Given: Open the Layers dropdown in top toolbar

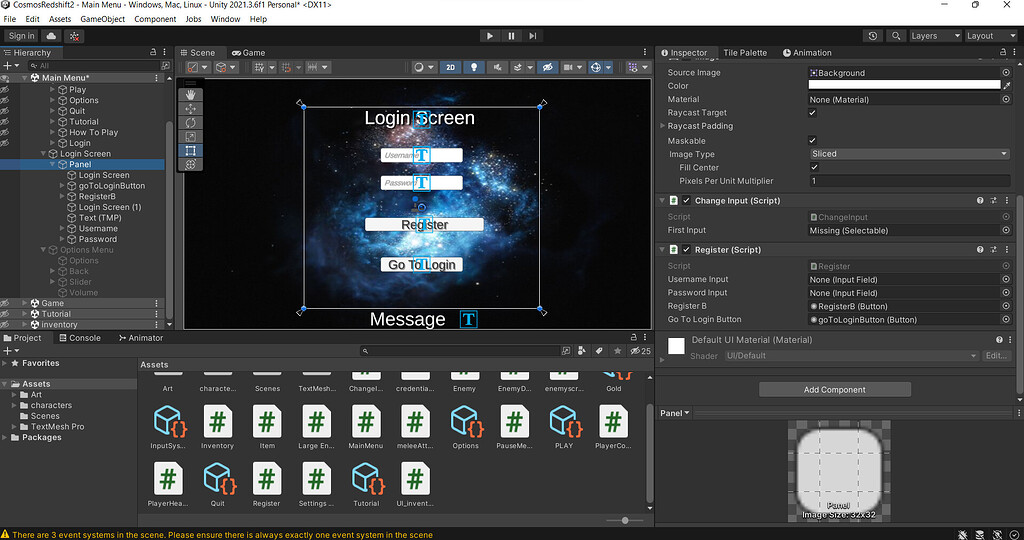Looking at the screenshot, I should tap(935, 36).
